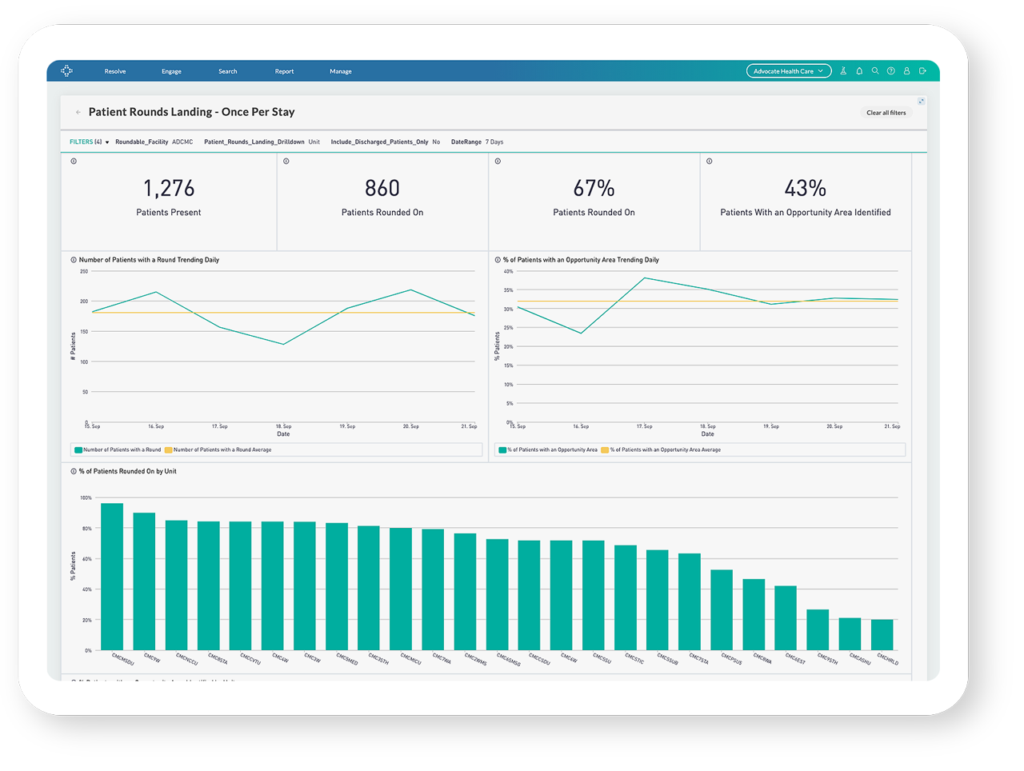Open the Engage navigation menu
This screenshot has width=1024, height=771.
click(171, 71)
